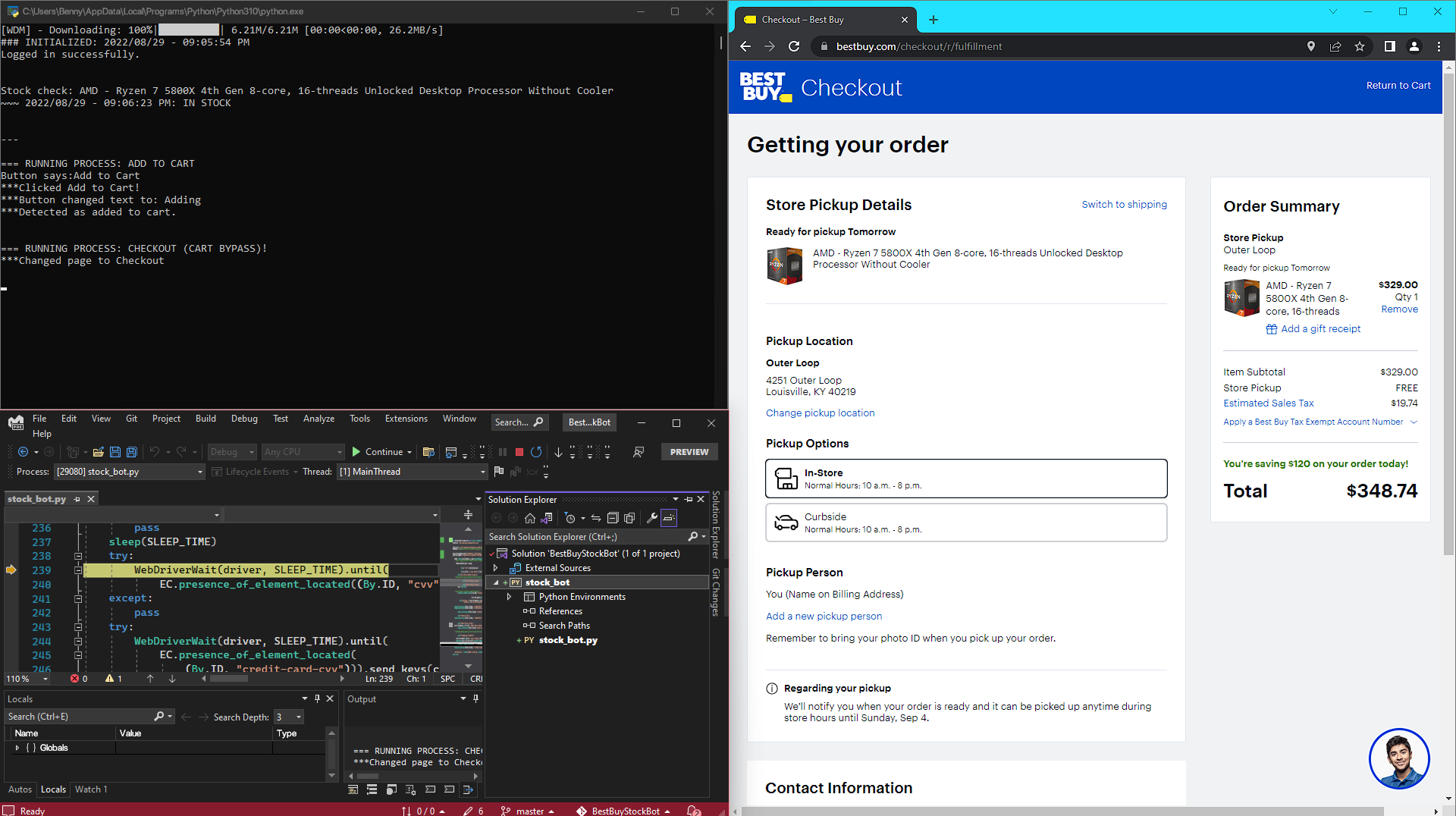Click the Navigate Backward arrow in Visual Studio toolbar

tap(24, 452)
